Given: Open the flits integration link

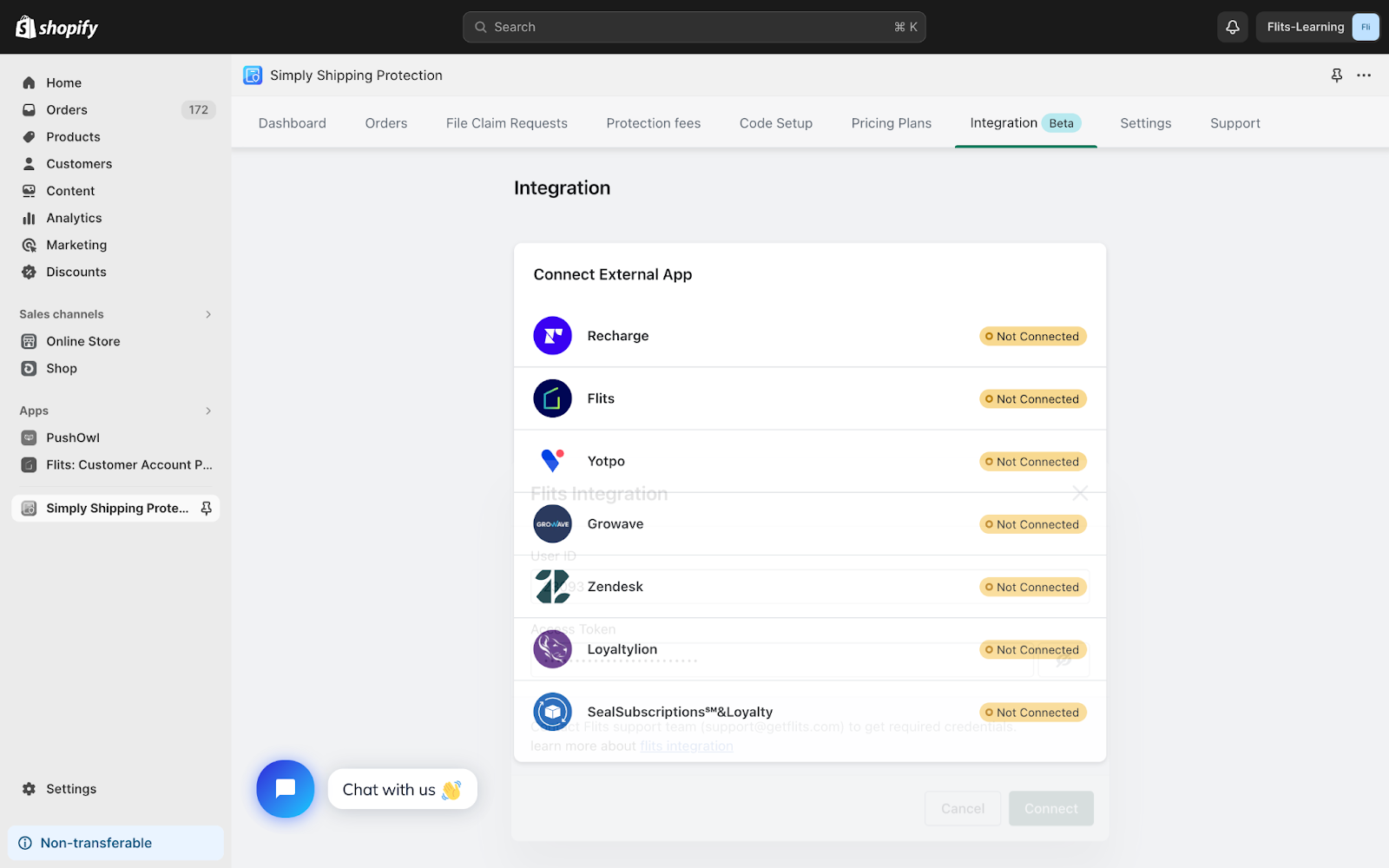Looking at the screenshot, I should tap(687, 746).
